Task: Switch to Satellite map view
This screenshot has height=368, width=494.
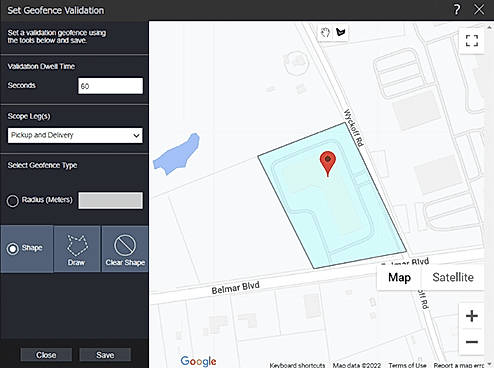Action: point(453,277)
